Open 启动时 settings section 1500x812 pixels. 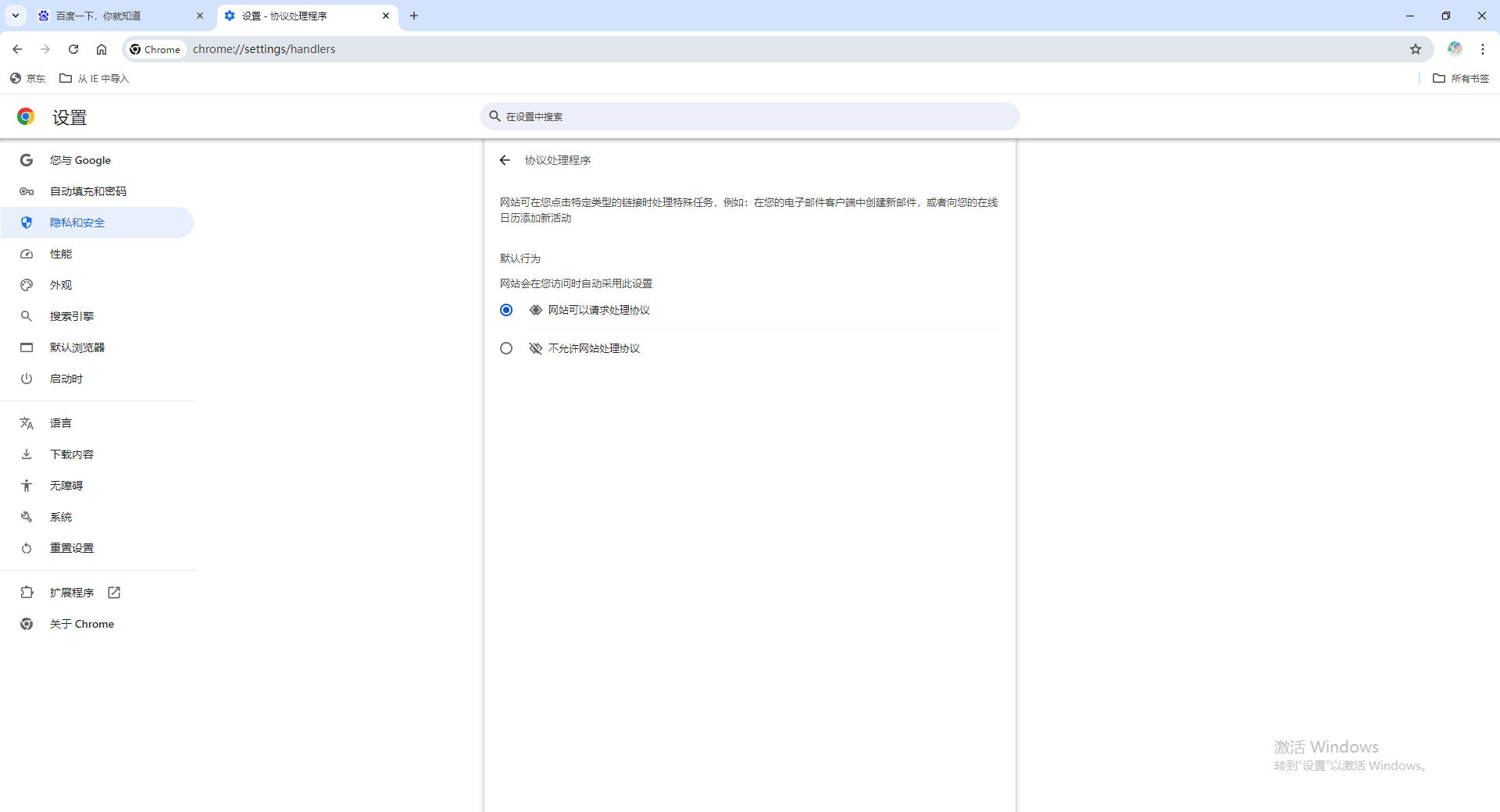98,379
